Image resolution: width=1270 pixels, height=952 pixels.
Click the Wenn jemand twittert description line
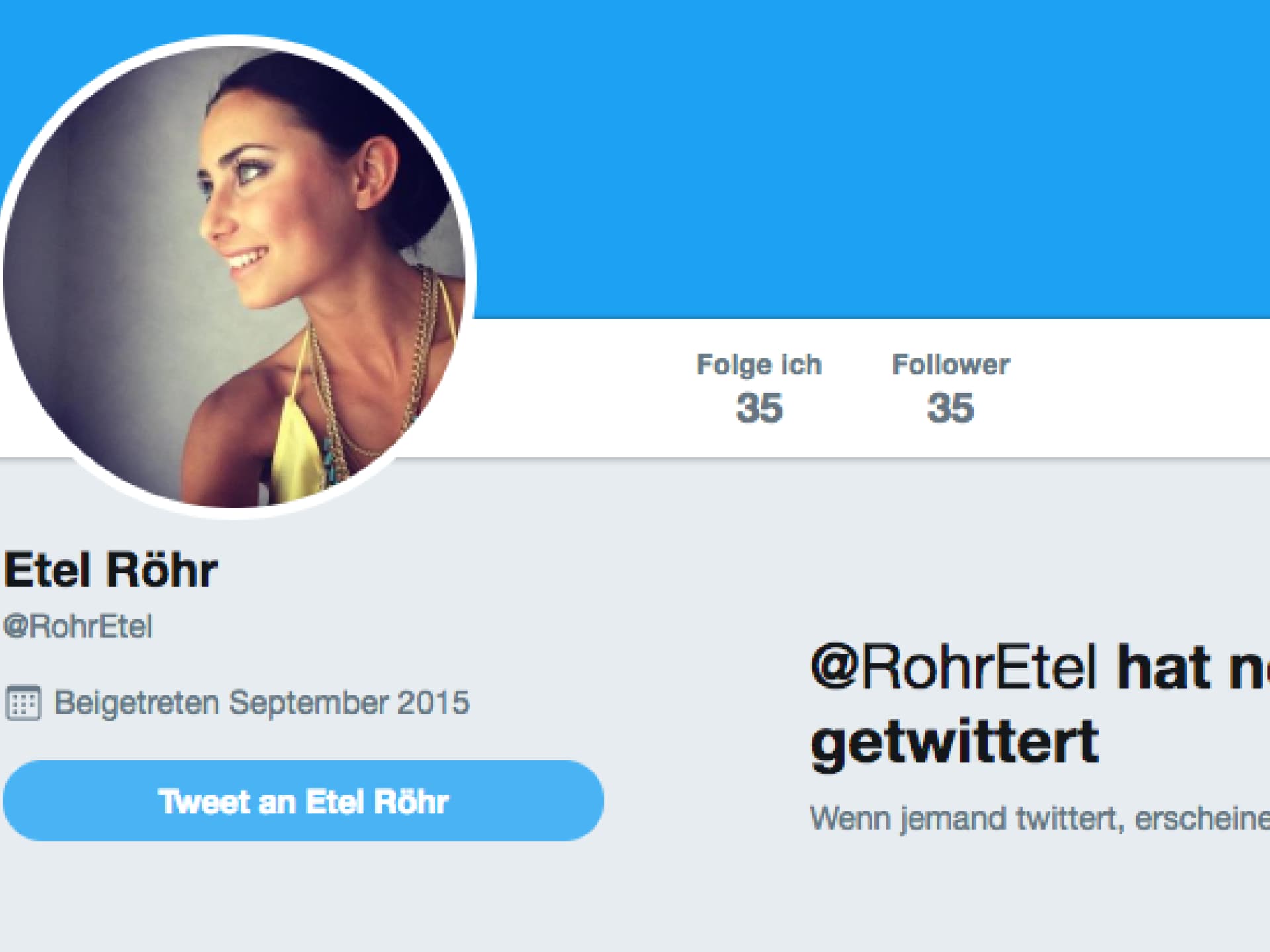coord(1040,818)
